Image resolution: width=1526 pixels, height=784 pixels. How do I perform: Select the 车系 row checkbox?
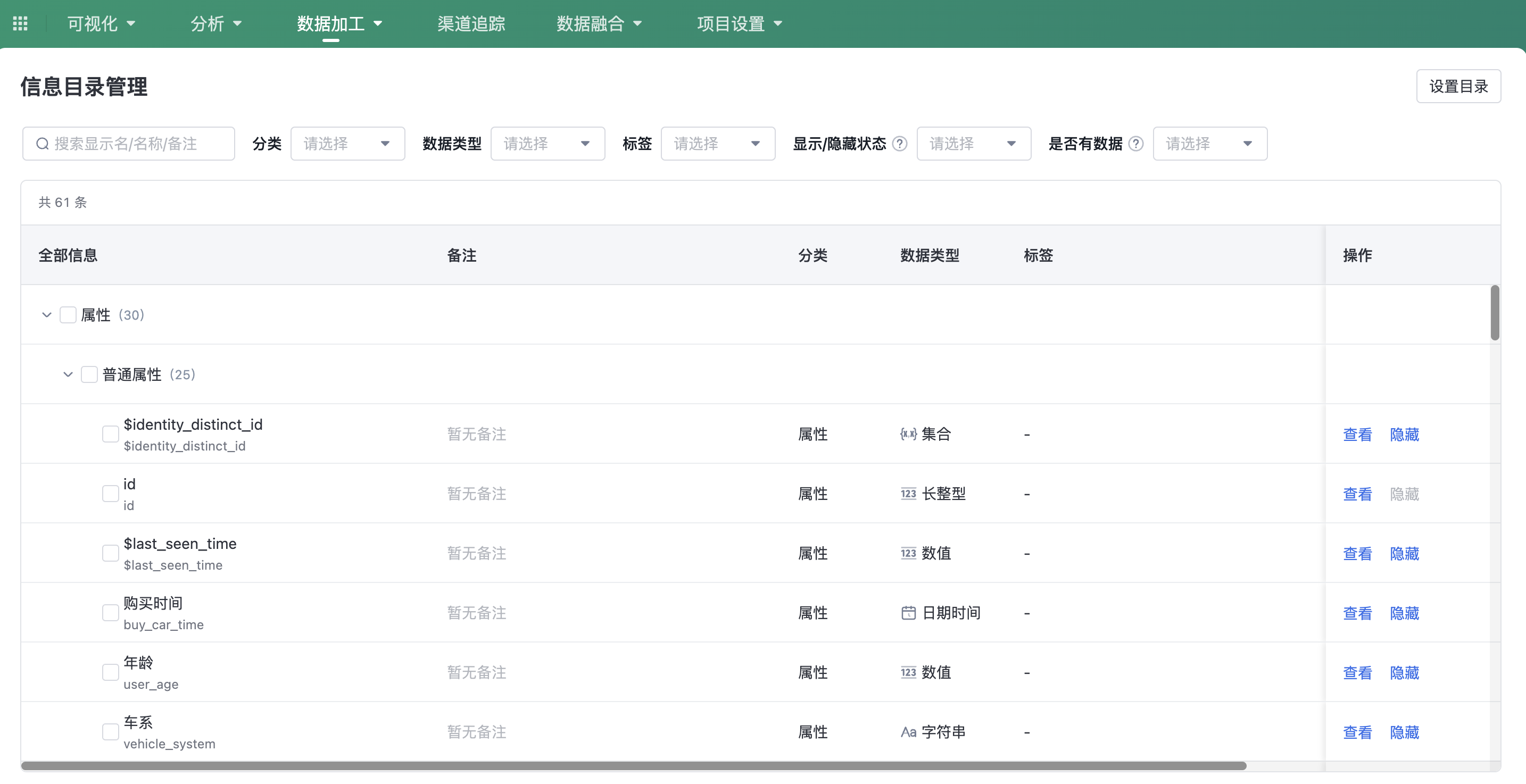point(111,732)
